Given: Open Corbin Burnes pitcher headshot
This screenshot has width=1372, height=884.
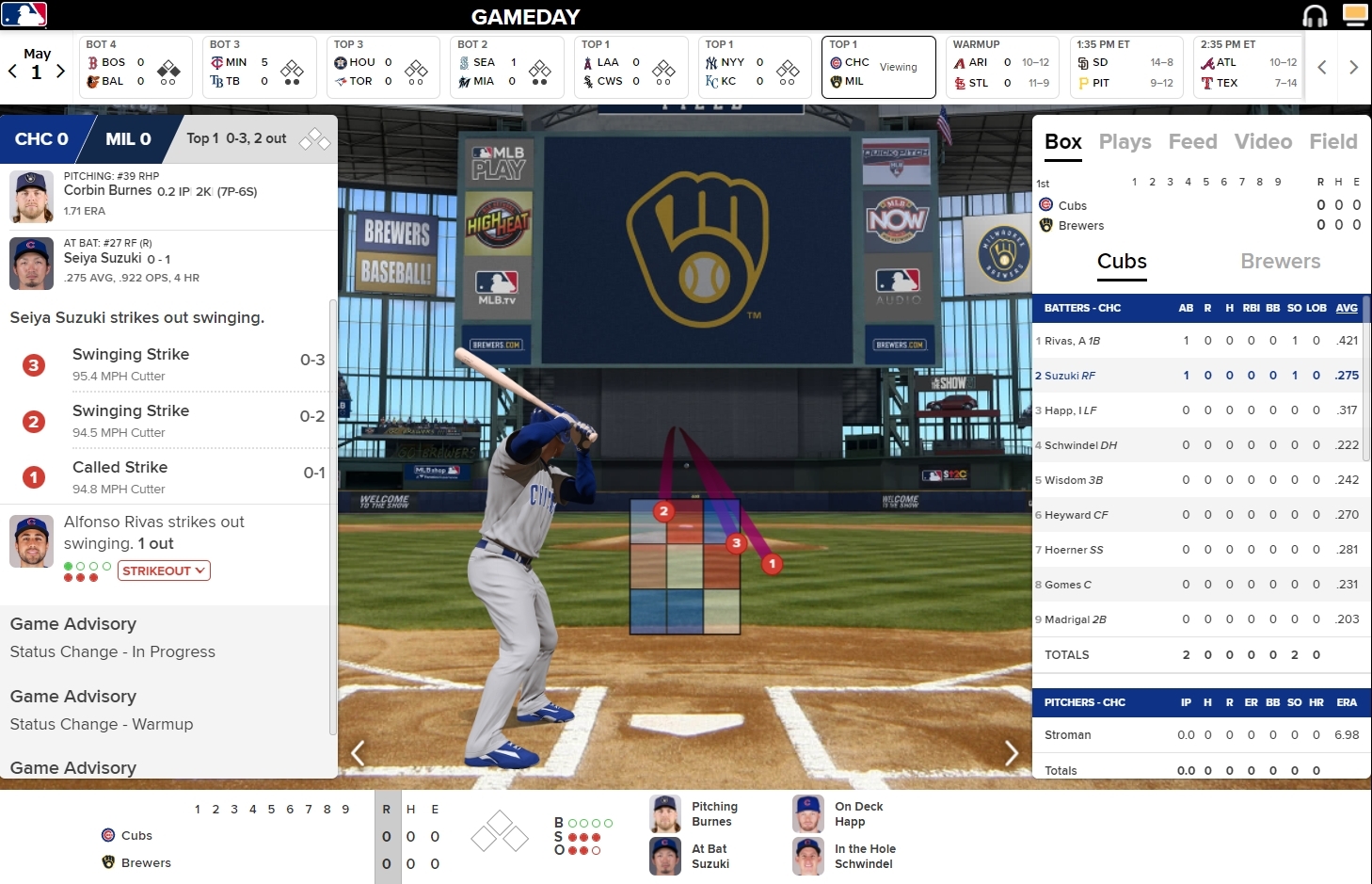Looking at the screenshot, I should [32, 197].
